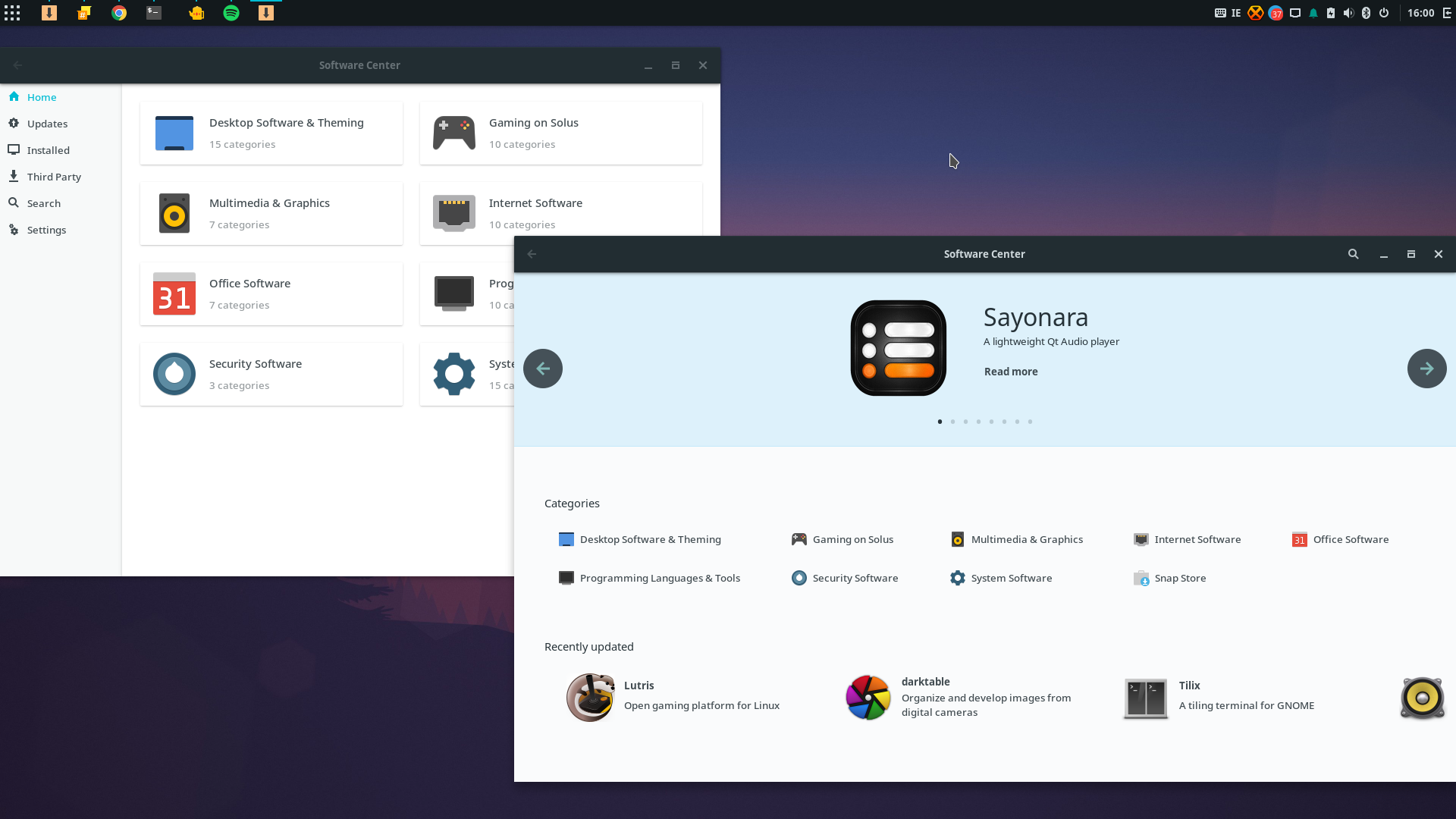Click the search icon in the front Software Center titlebar
Viewport: 1456px width, 819px height.
pyautogui.click(x=1353, y=254)
